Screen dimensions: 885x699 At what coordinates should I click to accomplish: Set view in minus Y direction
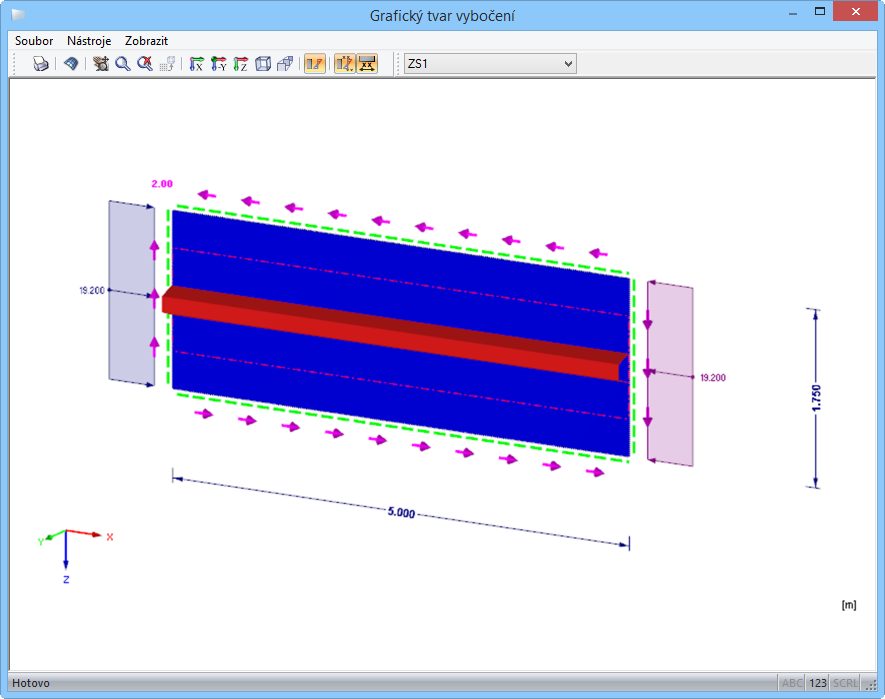[218, 63]
